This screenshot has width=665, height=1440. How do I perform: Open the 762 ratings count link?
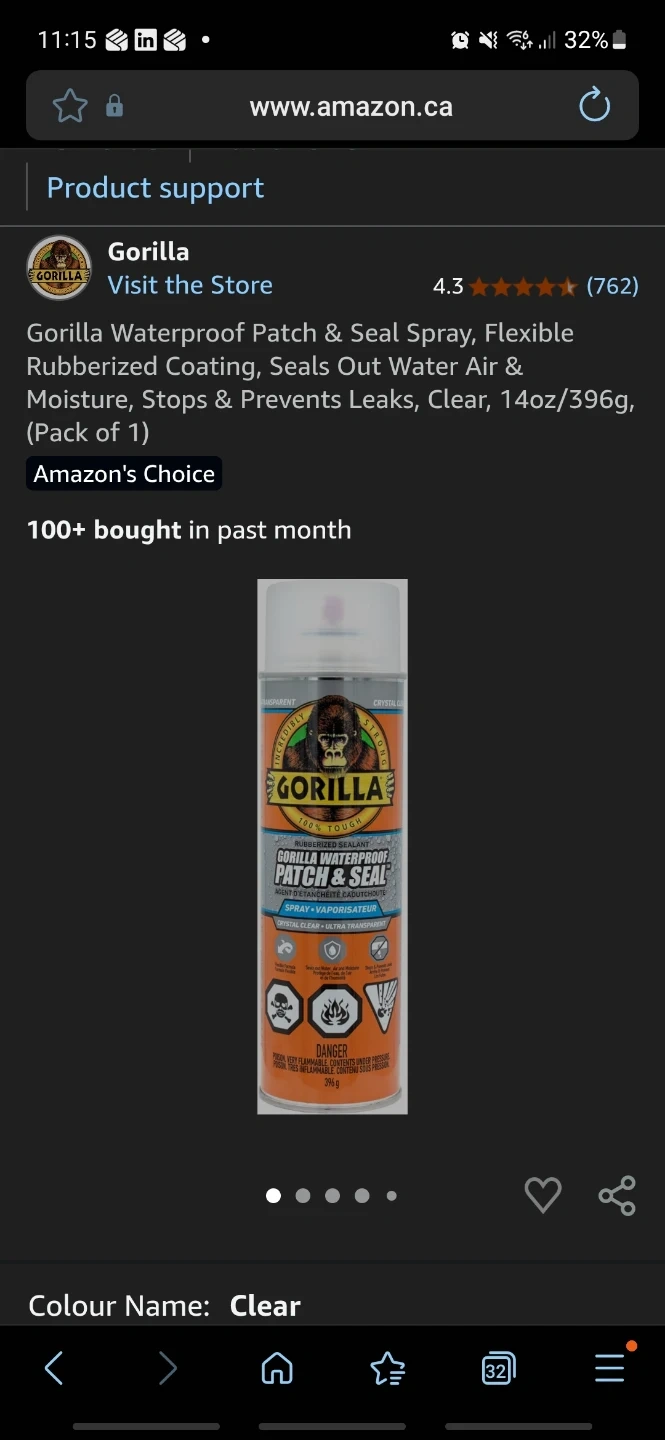[612, 286]
